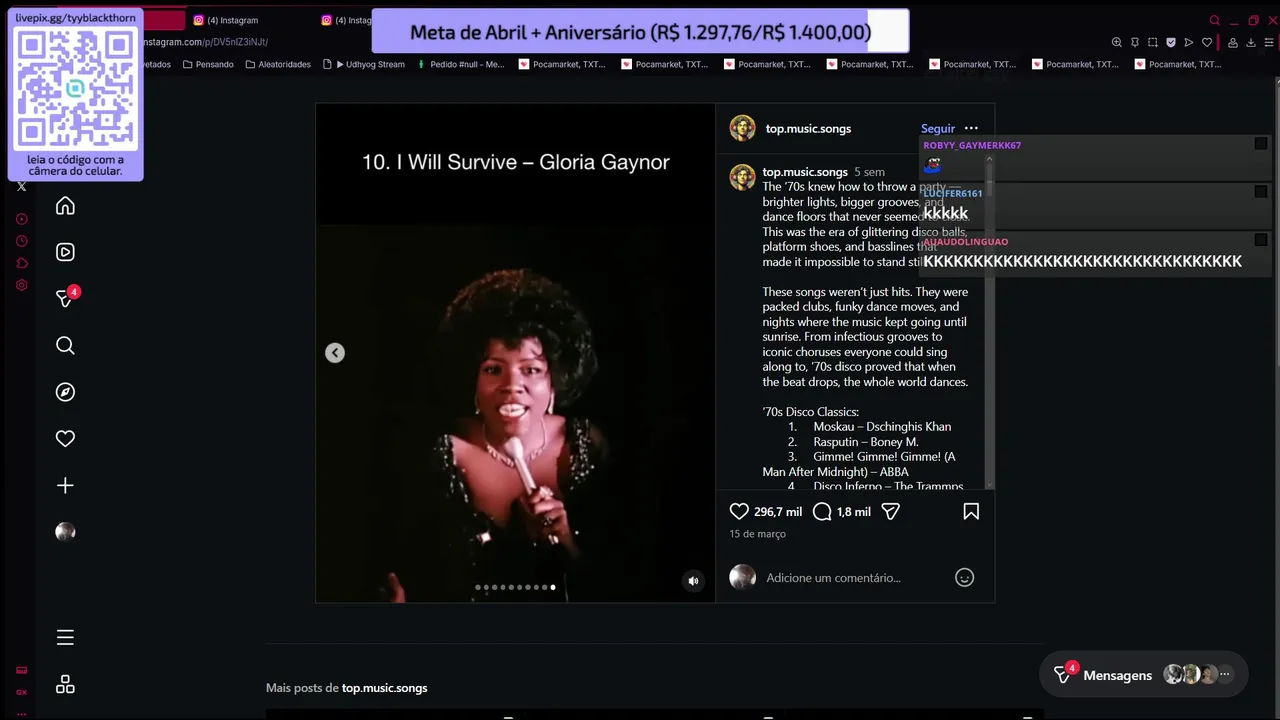1280x720 pixels.
Task: Click the 15 de março post date
Action: pos(757,534)
